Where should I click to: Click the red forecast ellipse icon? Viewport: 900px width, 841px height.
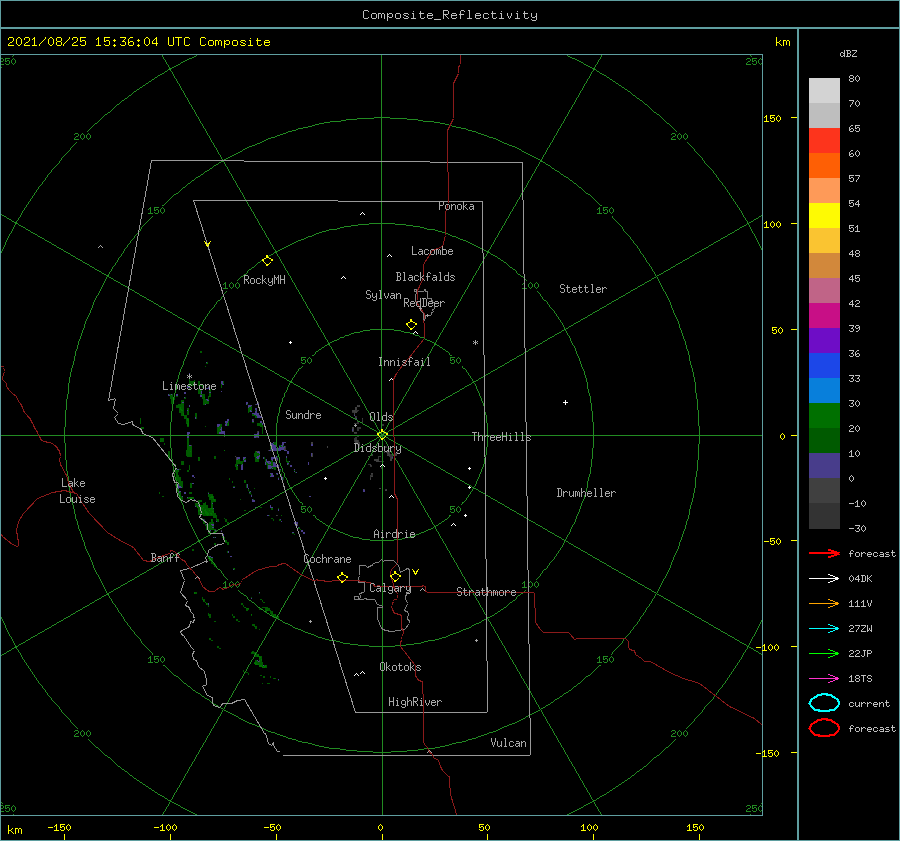coord(824,728)
